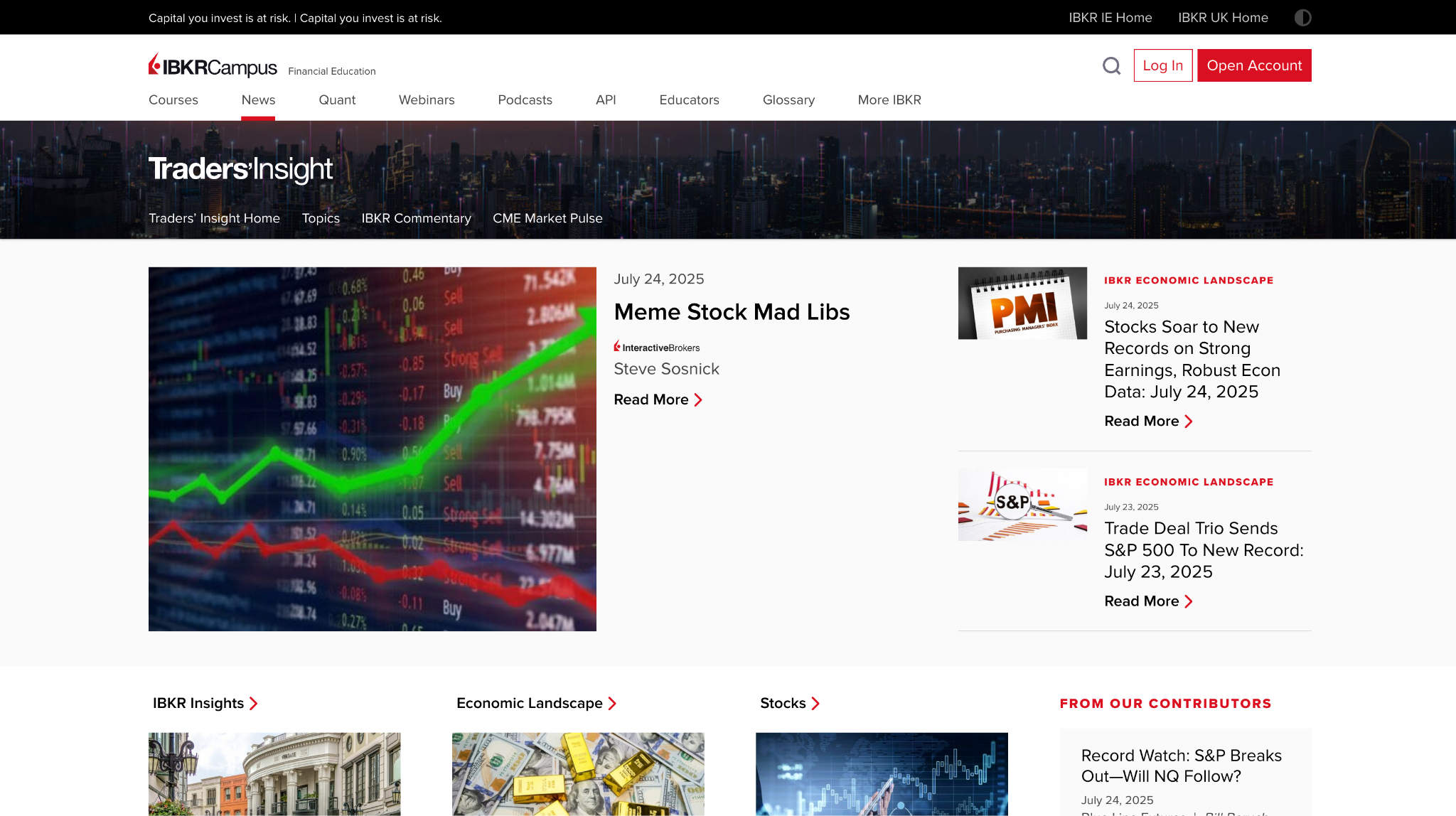Screen dimensions: 1456x816
Task: Click IBKR Economic Landscape tag above Trade Deal
Action: pyautogui.click(x=1189, y=482)
